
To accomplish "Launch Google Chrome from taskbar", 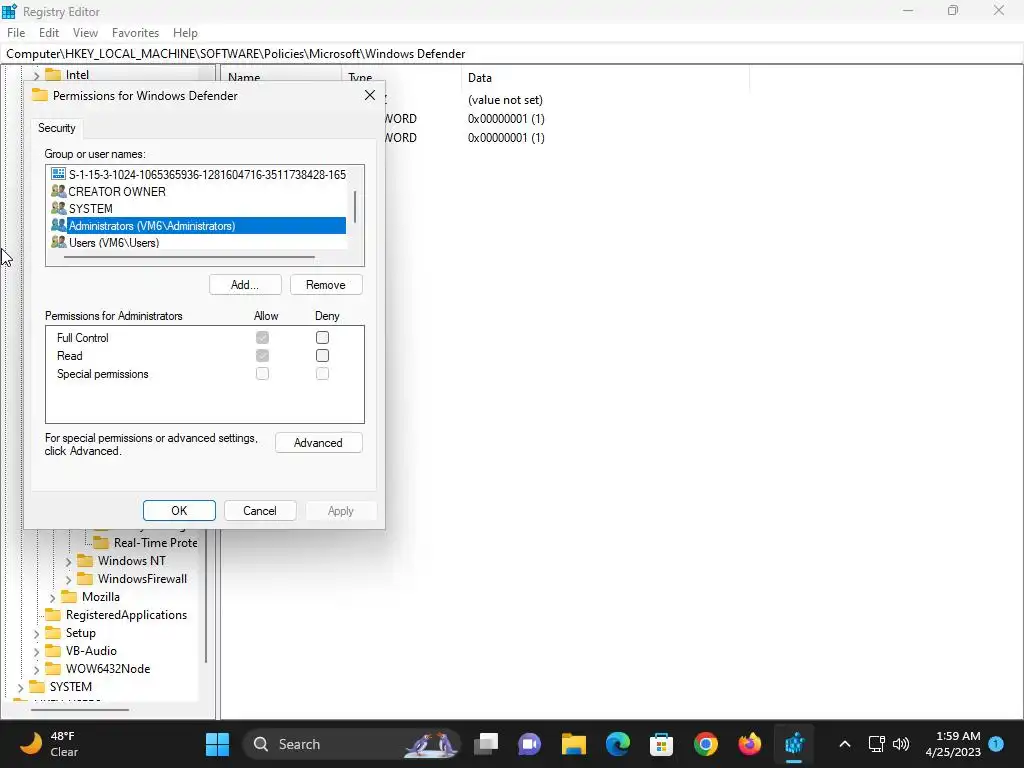I will pyautogui.click(x=706, y=744).
